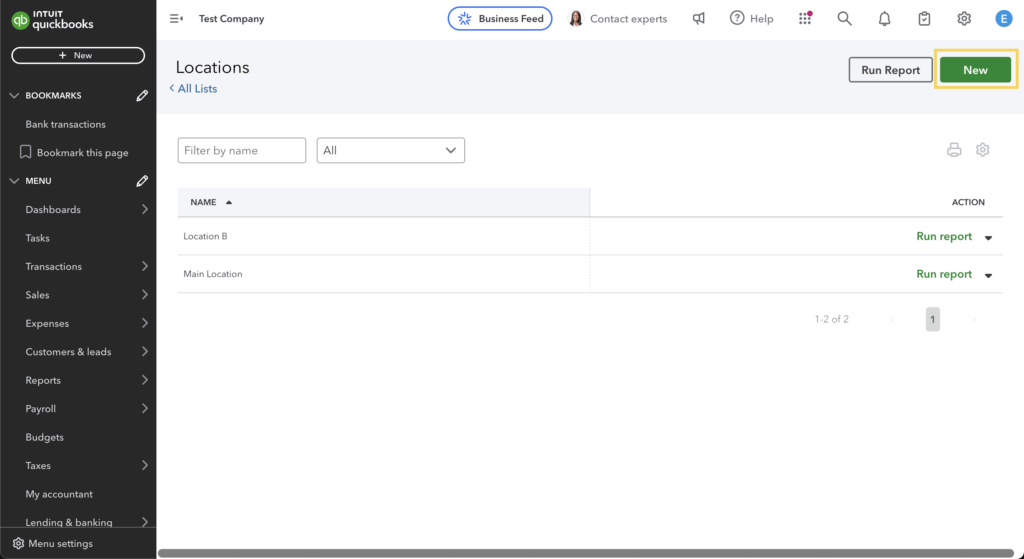Open the Sales menu item
Image resolution: width=1024 pixels, height=559 pixels.
click(x=37, y=295)
